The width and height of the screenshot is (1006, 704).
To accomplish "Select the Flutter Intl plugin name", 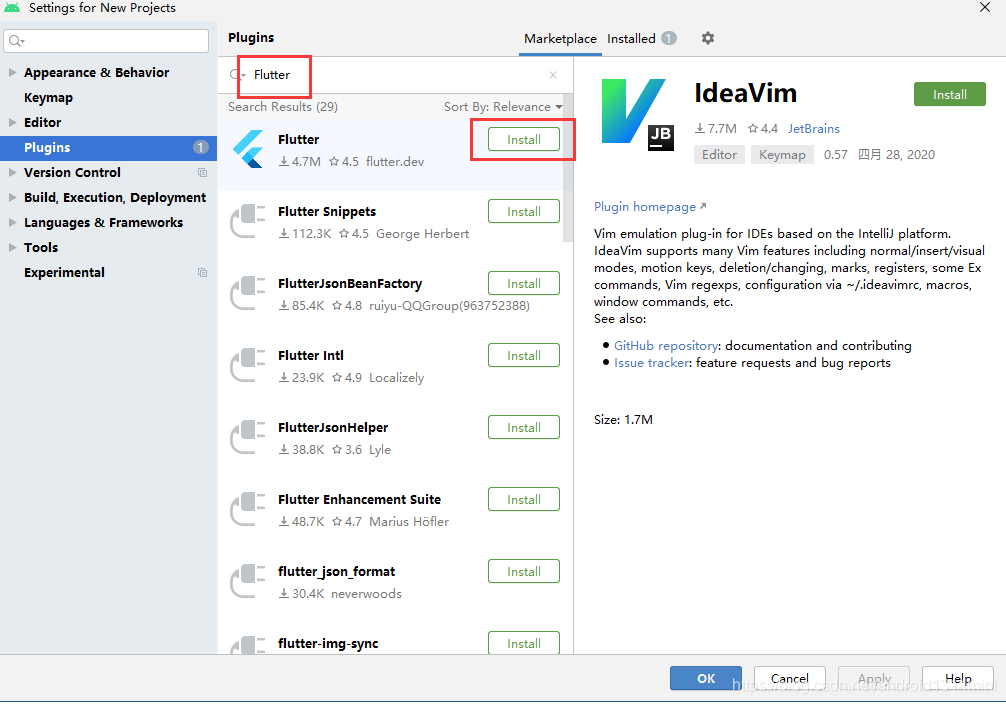I will point(311,356).
